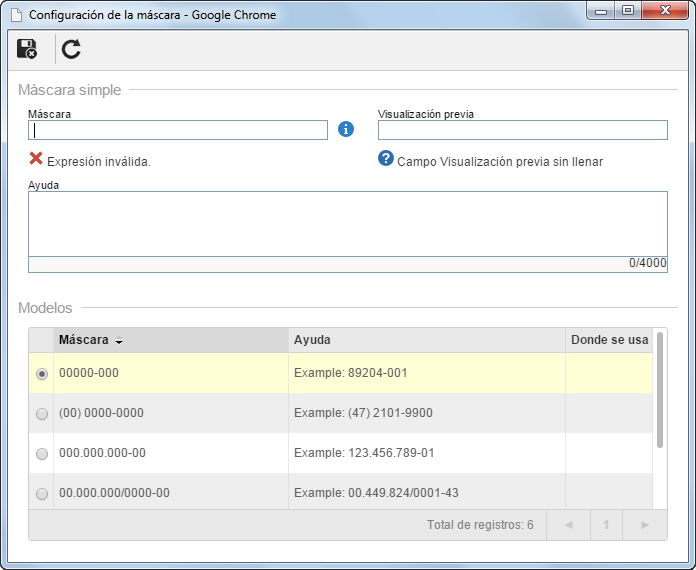The width and height of the screenshot is (696, 570).
Task: Click the Visualización previa field
Action: coord(522,130)
